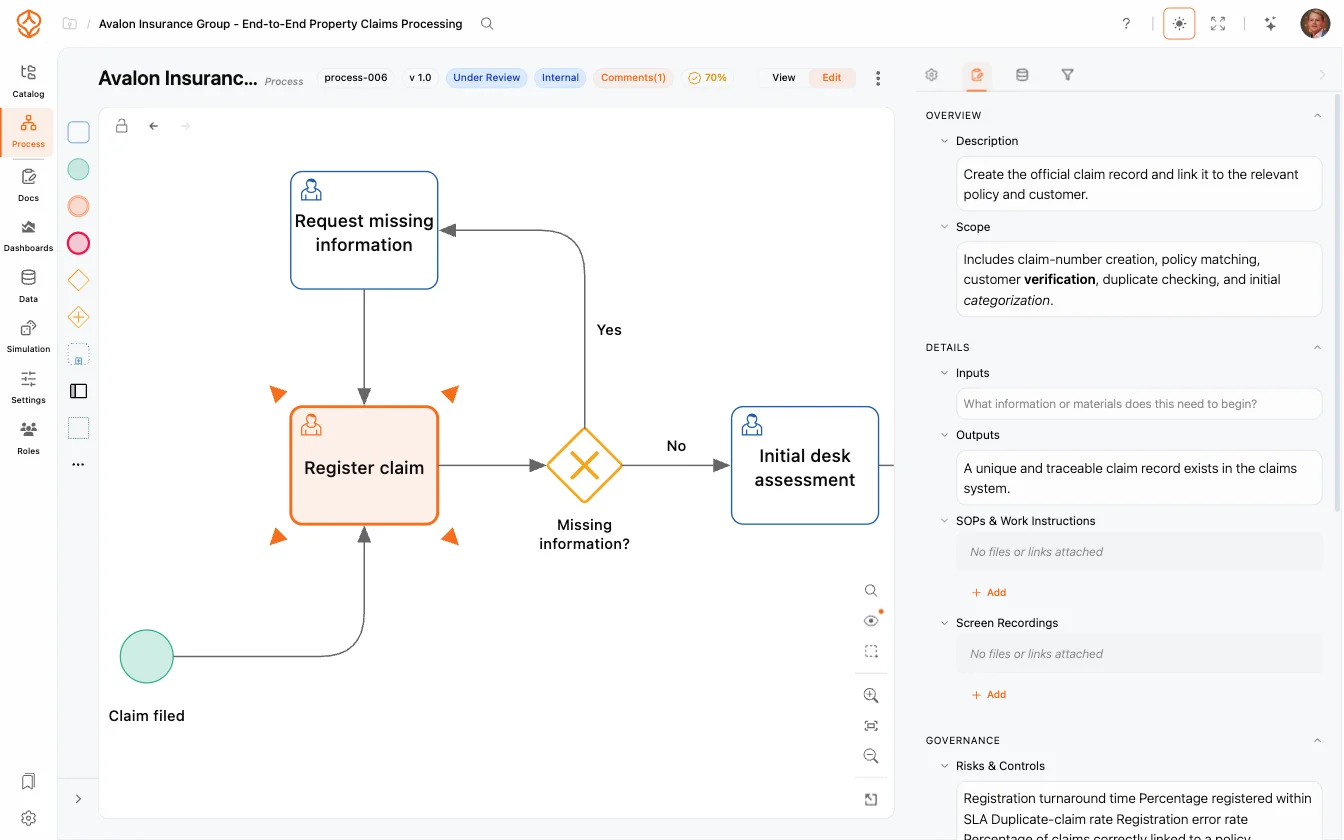Collapse the GOVERNANCE section
The height and width of the screenshot is (840, 1344).
(1317, 741)
